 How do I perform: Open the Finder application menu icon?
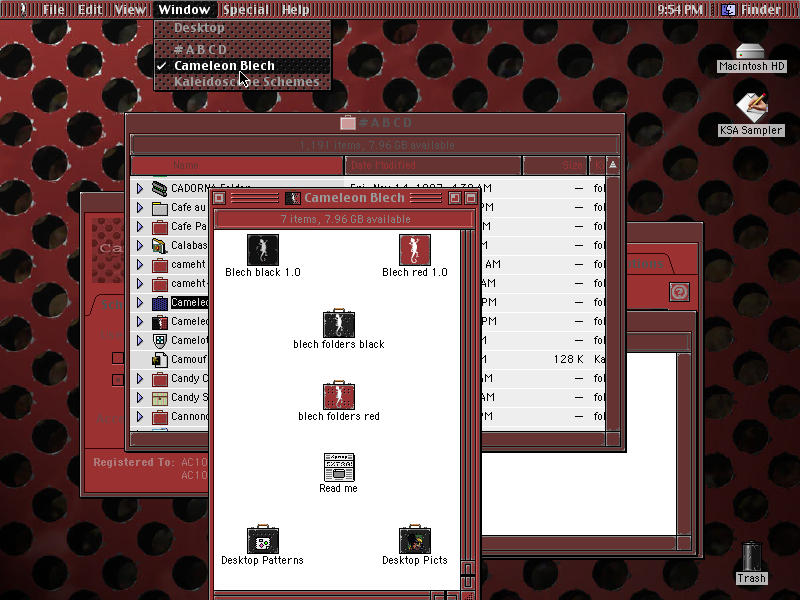coord(729,9)
